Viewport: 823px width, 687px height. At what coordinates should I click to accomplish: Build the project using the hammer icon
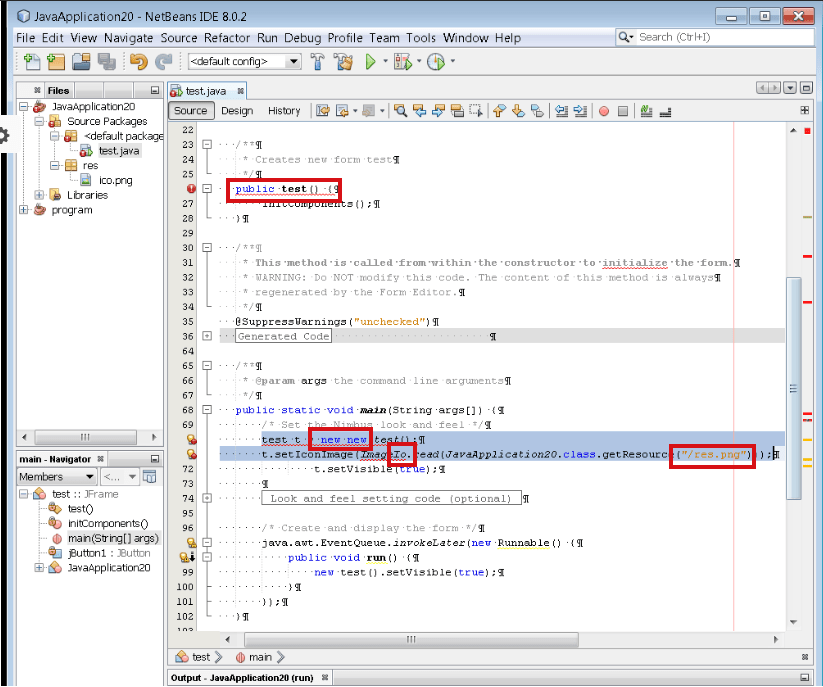tap(318, 61)
